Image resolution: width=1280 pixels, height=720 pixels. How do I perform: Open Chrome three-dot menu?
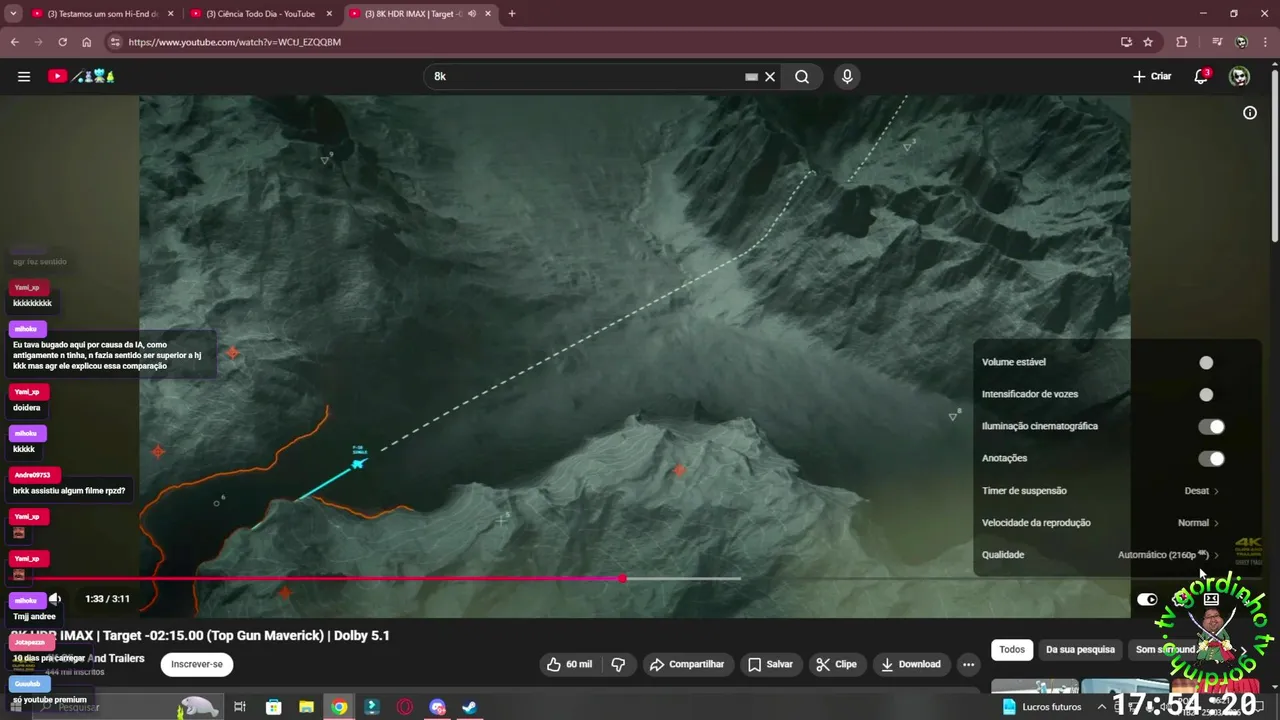(1265, 42)
